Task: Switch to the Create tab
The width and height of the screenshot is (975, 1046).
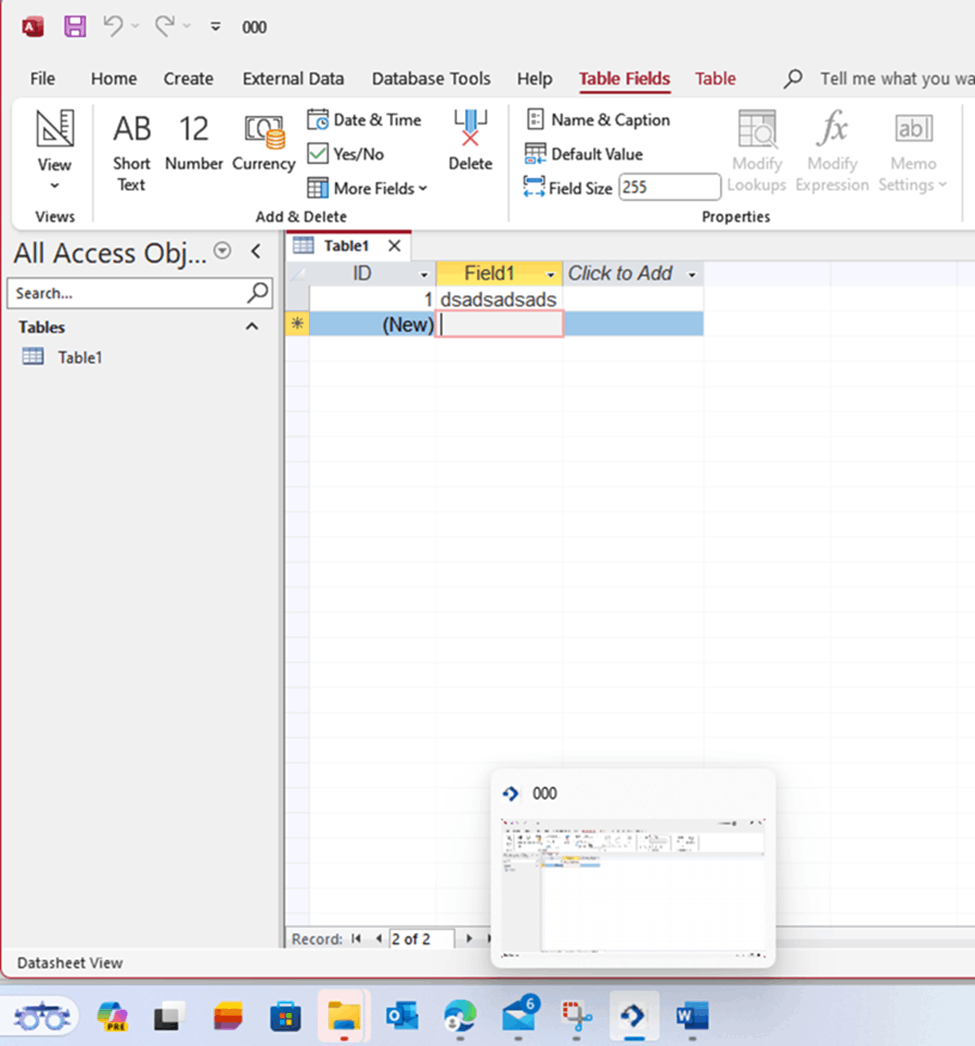Action: [x=189, y=79]
